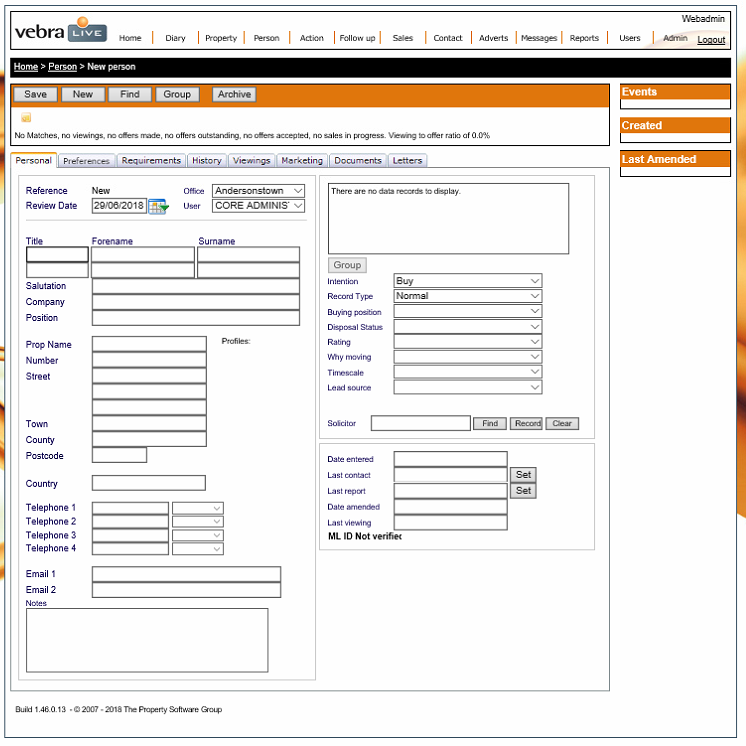Click the yellow note icon below Save
The width and height of the screenshot is (746, 746).
(x=26, y=117)
